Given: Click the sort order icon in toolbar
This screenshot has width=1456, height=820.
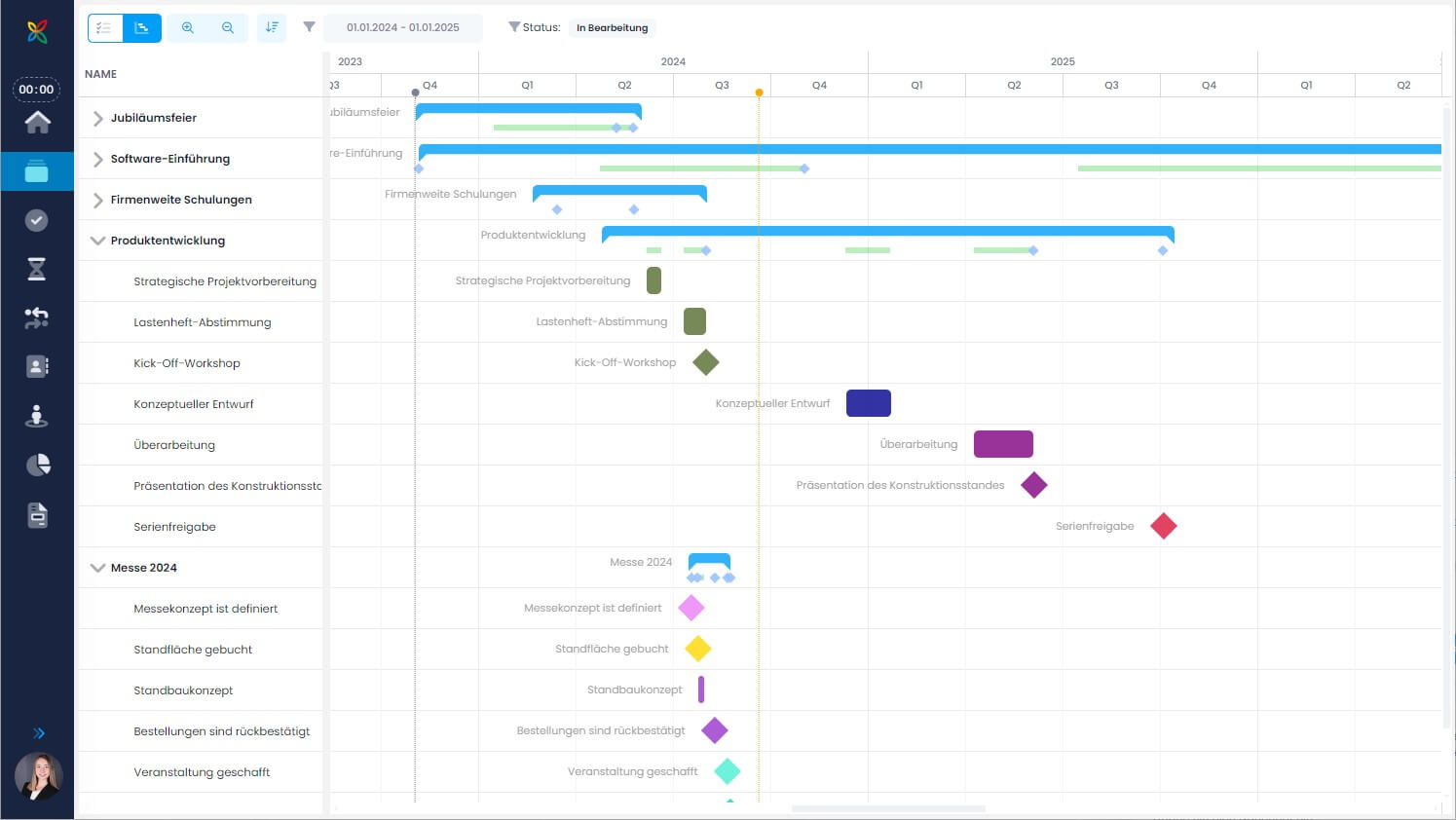Looking at the screenshot, I should point(272,27).
